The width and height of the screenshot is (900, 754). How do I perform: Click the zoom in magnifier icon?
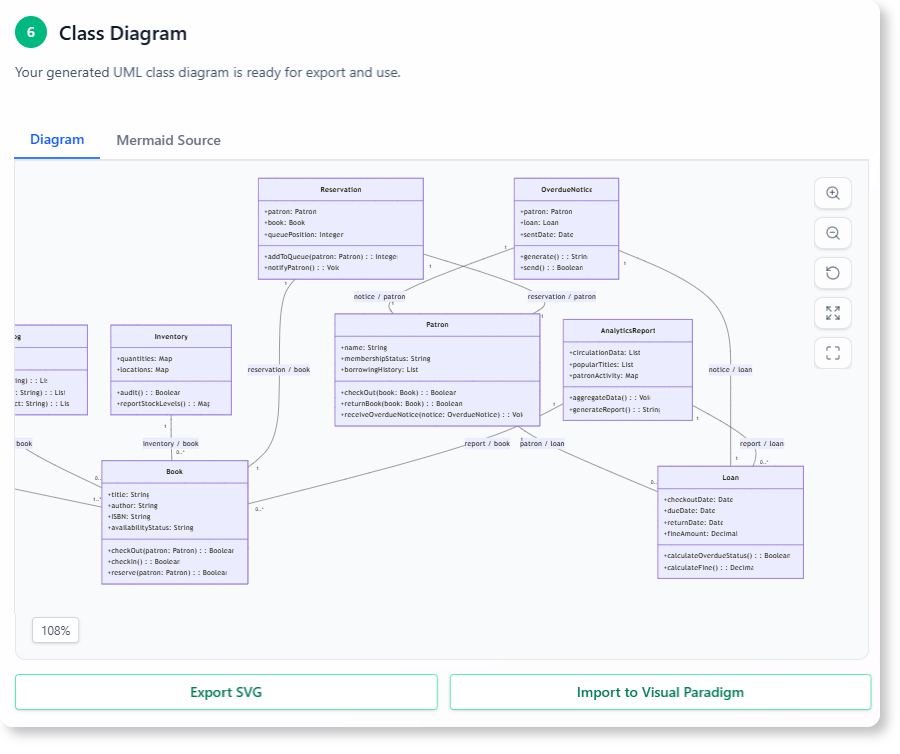(x=832, y=193)
